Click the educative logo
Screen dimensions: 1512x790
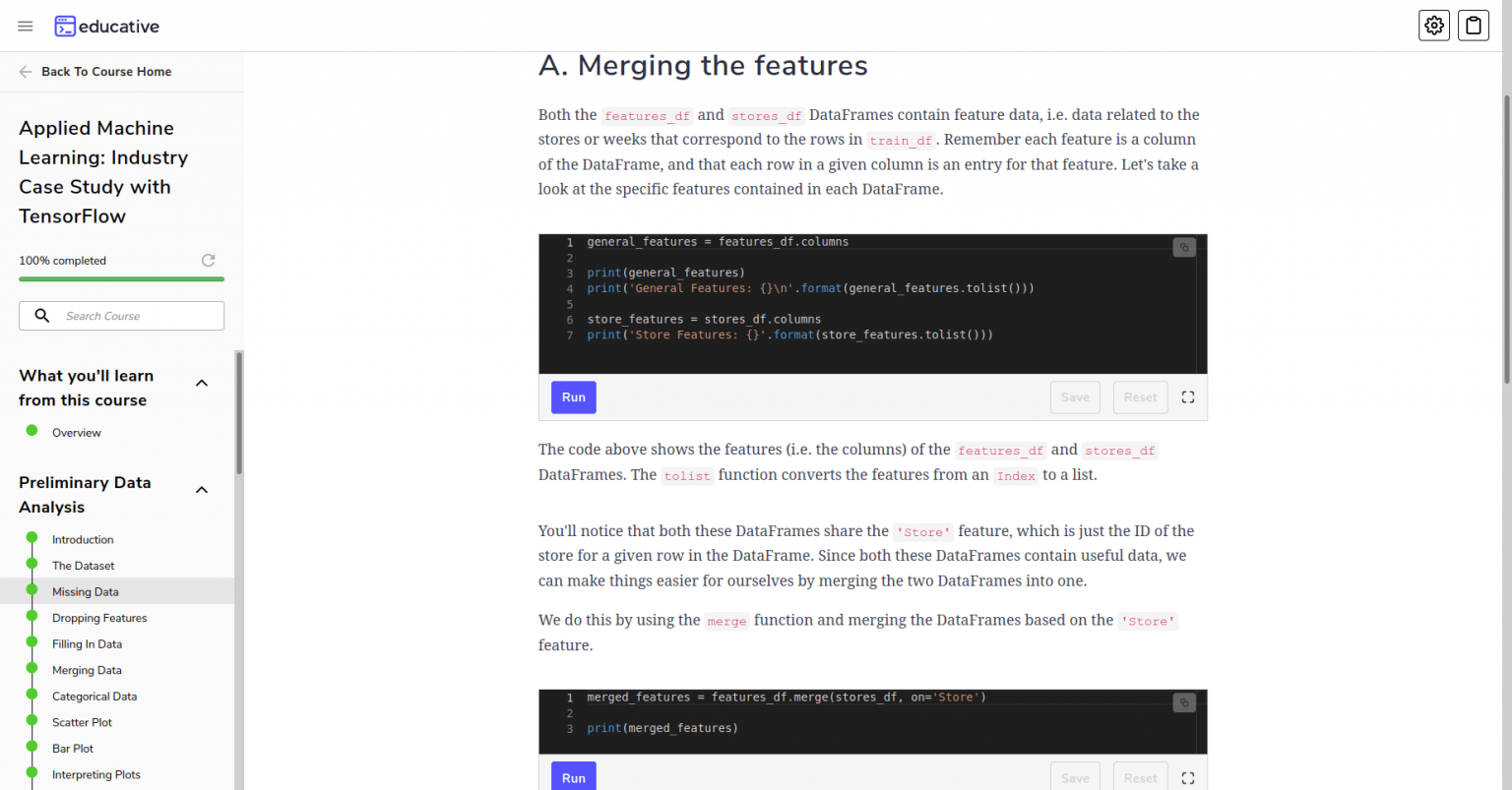tap(106, 27)
